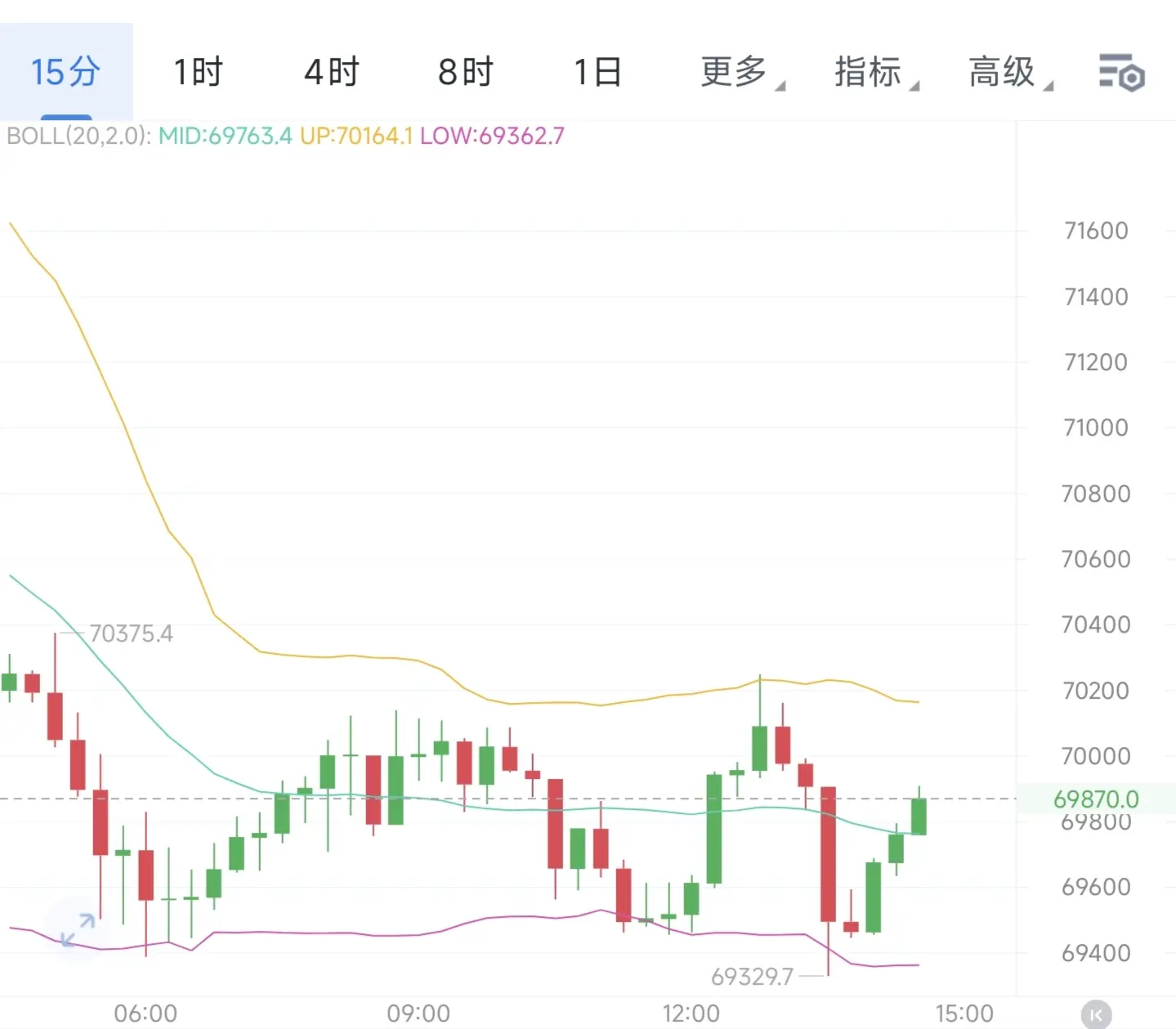1176x1029 pixels.
Task: Click the 69600 price axis label
Action: coord(1096,887)
